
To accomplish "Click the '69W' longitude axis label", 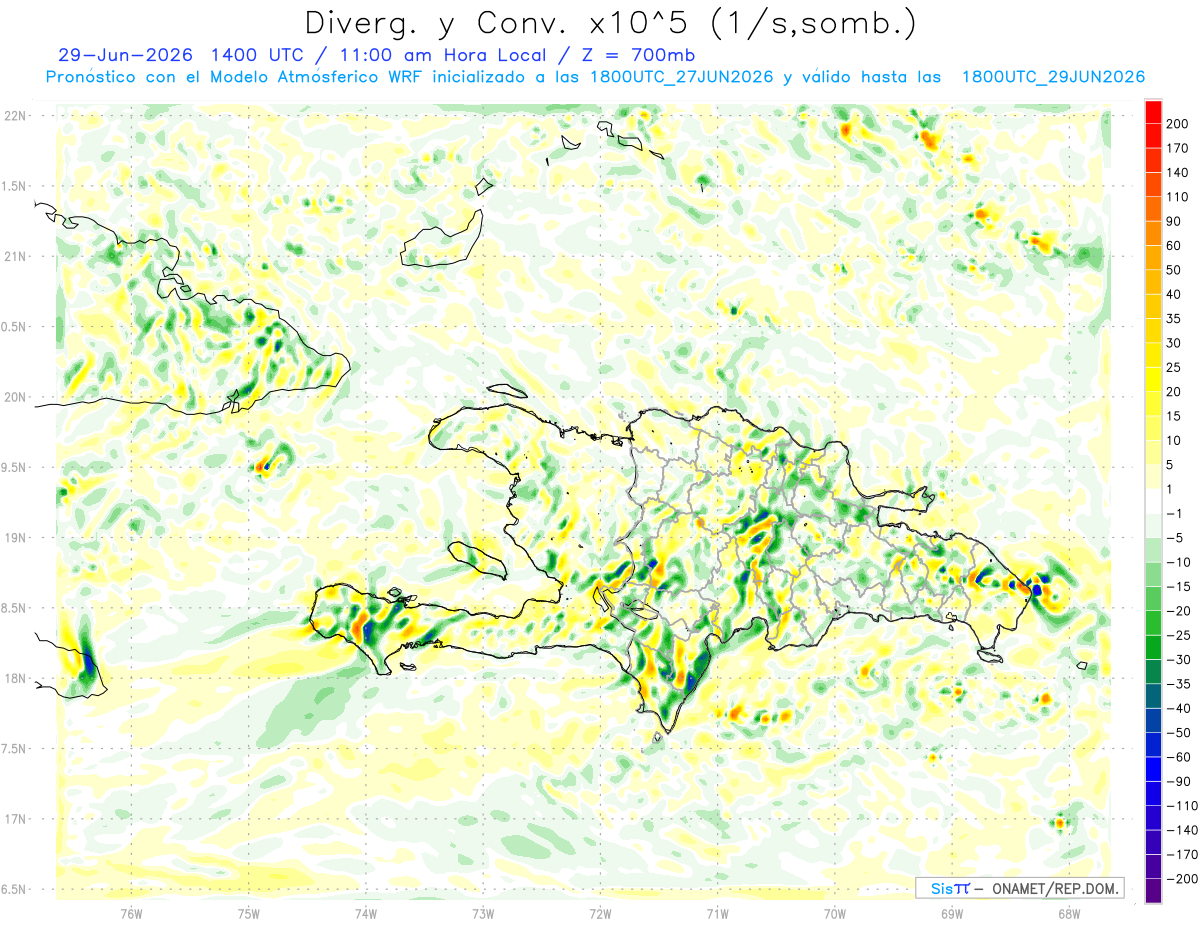I will 952,913.
